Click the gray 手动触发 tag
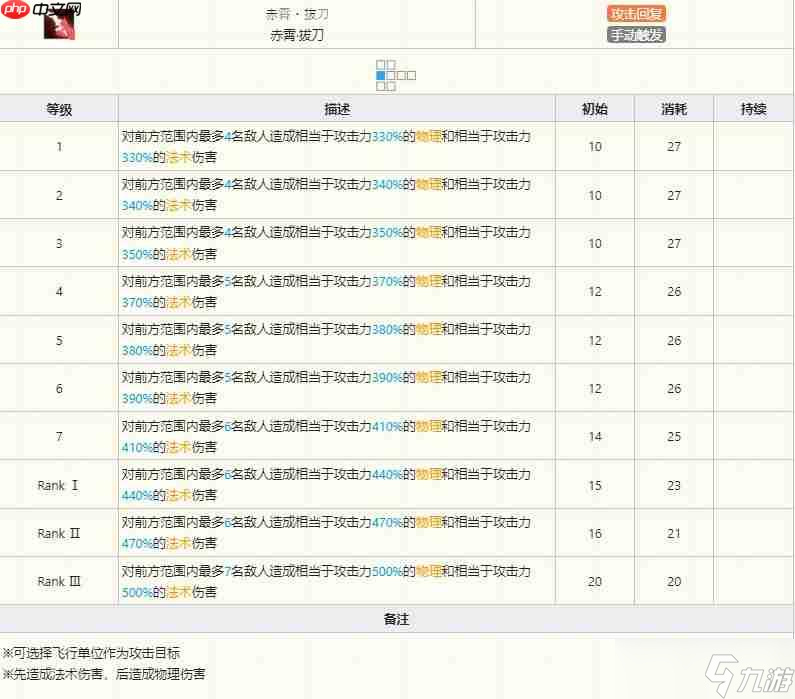The height and width of the screenshot is (699, 795). coord(635,35)
